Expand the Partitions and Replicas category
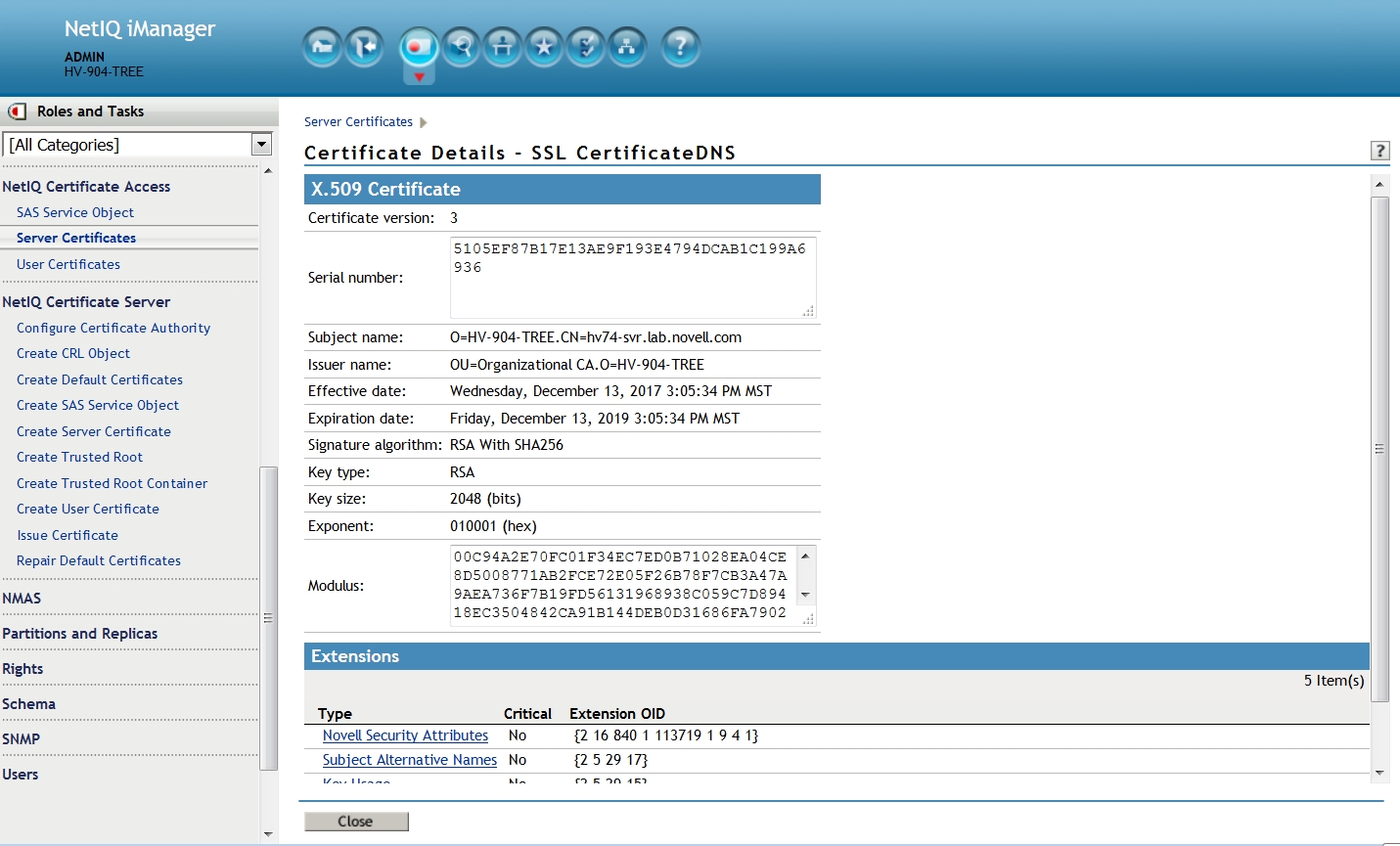The width and height of the screenshot is (1400, 846). (x=79, y=634)
